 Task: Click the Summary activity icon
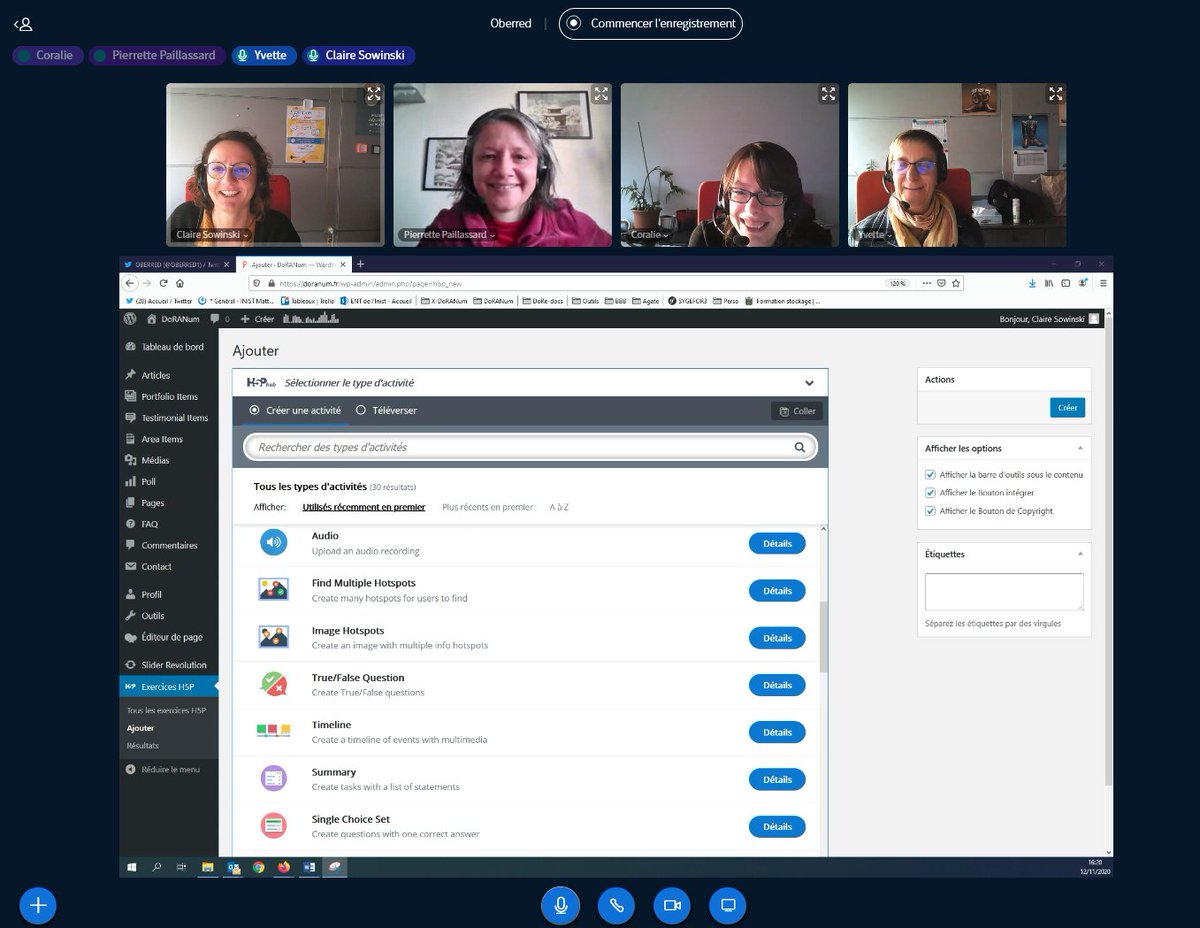coord(273,777)
